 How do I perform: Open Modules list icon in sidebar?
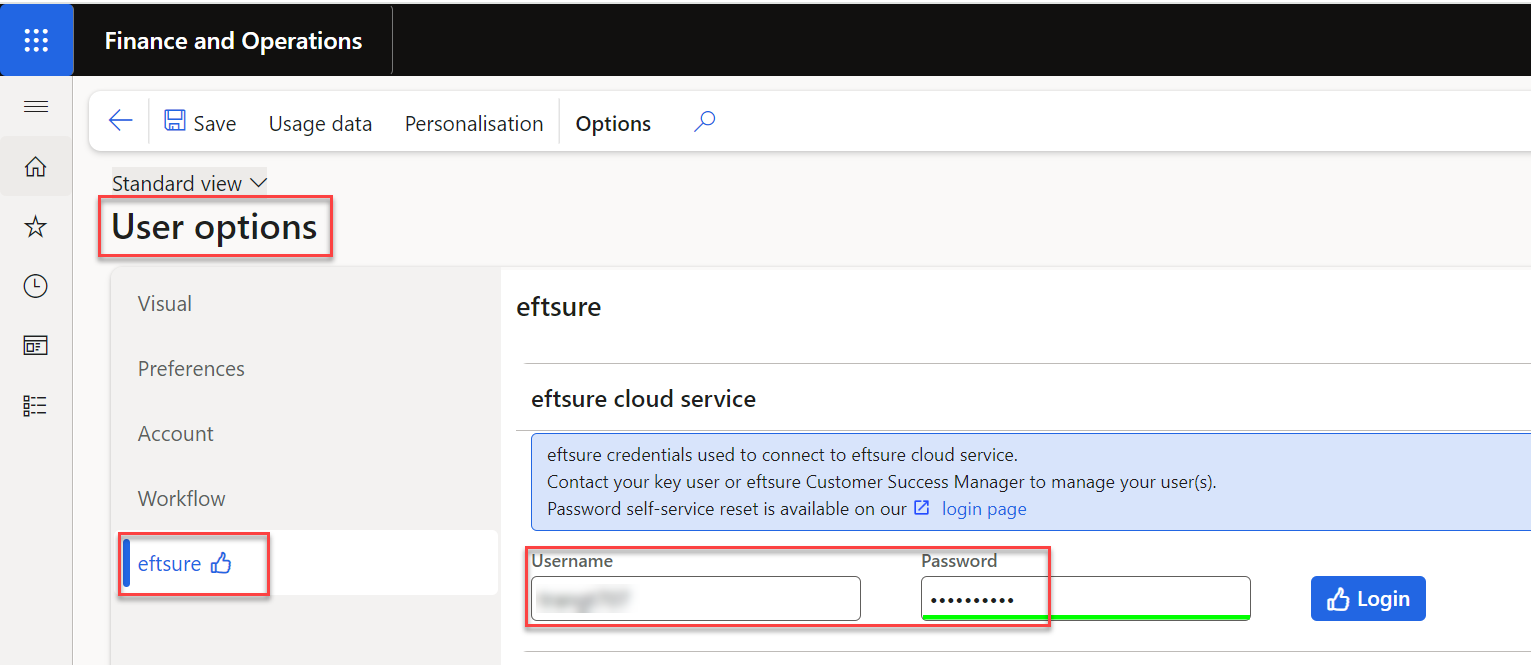[36, 406]
